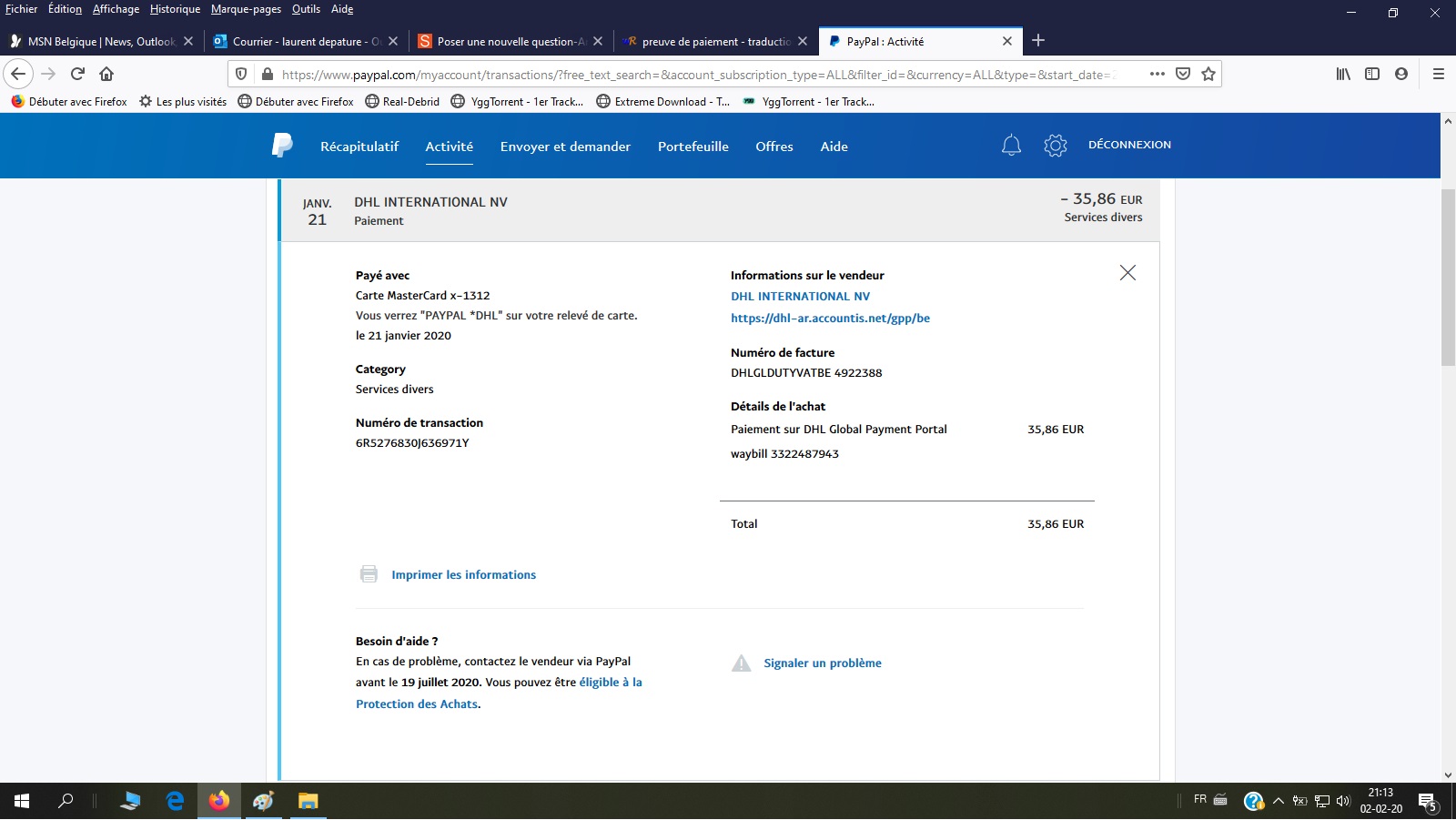This screenshot has width=1456, height=820.
Task: Open the Aide menu in menu bar
Action: coord(342,9)
